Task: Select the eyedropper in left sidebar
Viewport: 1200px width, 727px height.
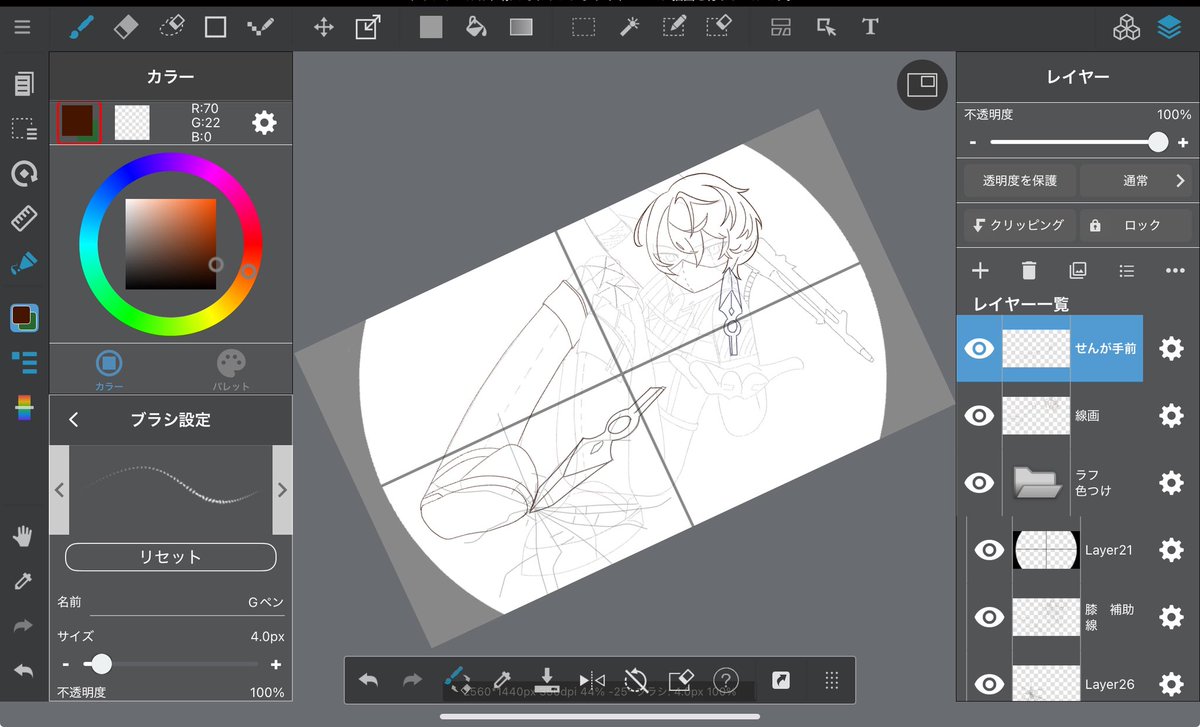Action: click(x=23, y=582)
